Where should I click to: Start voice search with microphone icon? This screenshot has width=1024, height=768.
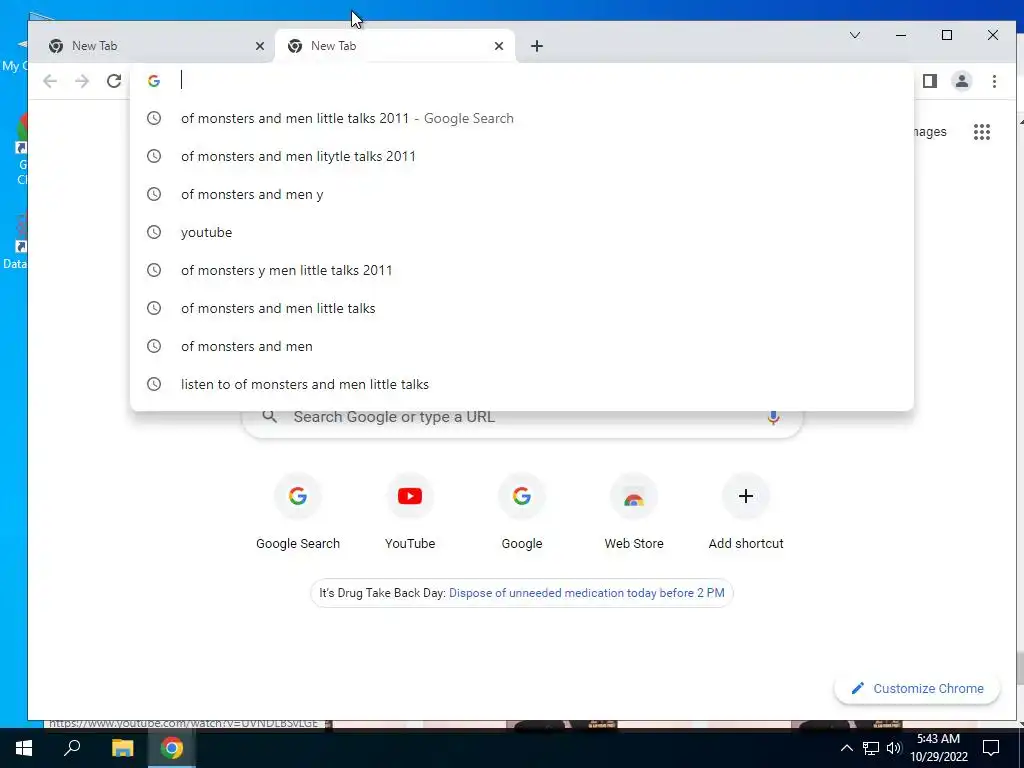pyautogui.click(x=773, y=417)
